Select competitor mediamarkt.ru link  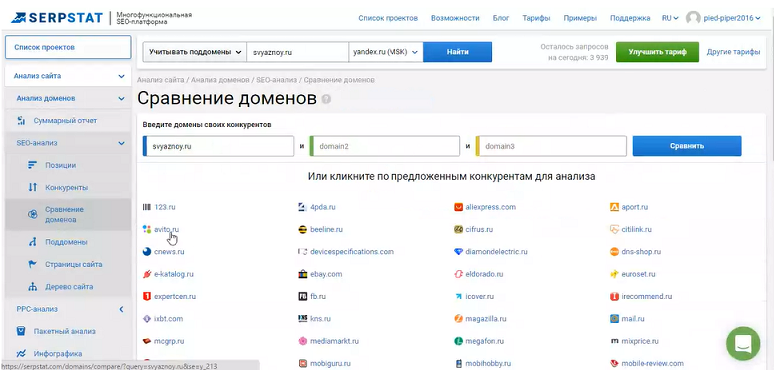coord(334,341)
